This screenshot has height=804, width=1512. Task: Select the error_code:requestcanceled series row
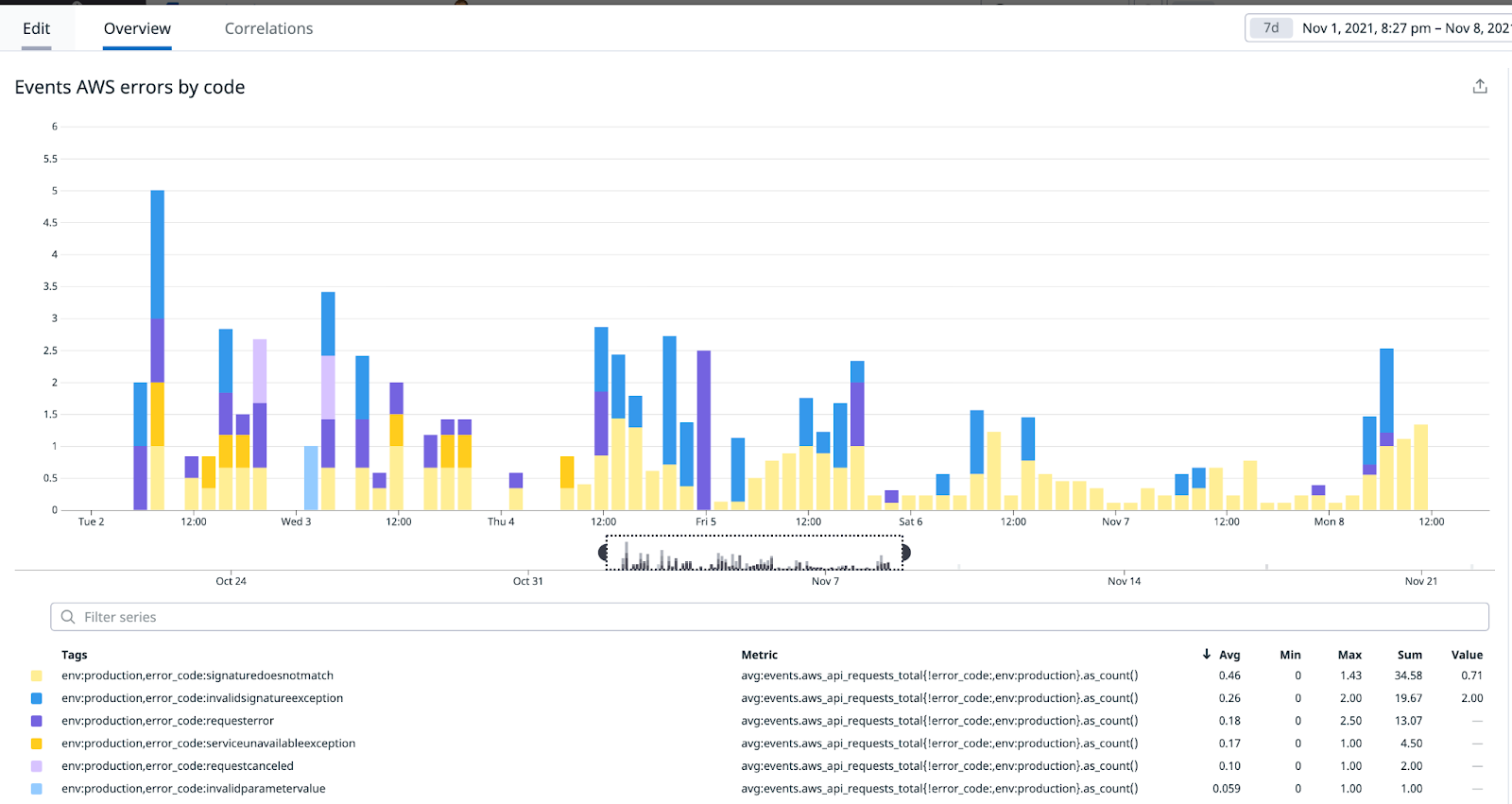[759, 766]
